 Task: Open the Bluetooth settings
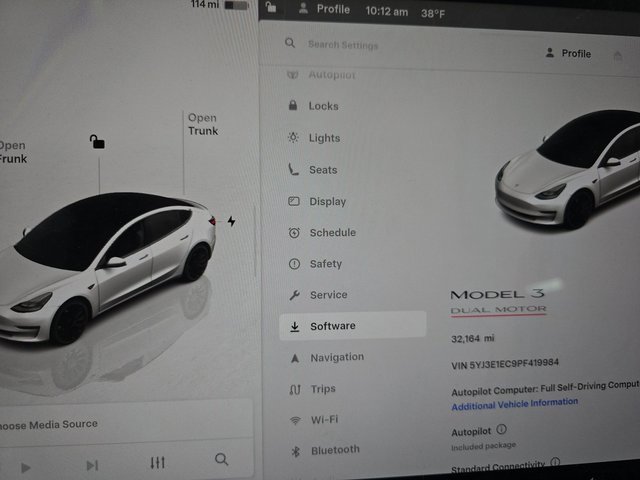click(x=335, y=450)
